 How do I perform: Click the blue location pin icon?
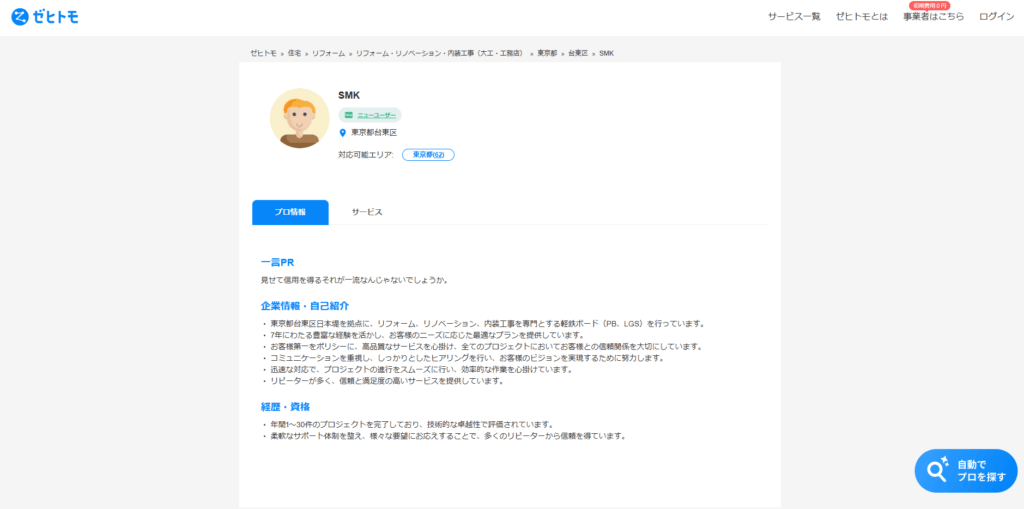(343, 133)
